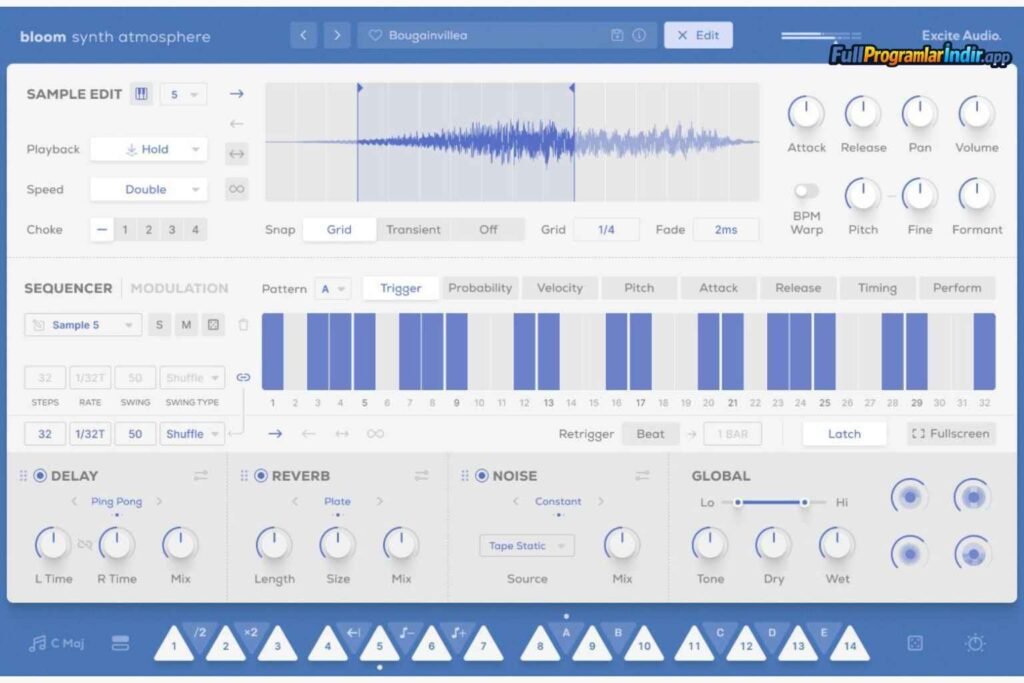Open the Tape Static source dropdown in Noise

point(526,545)
